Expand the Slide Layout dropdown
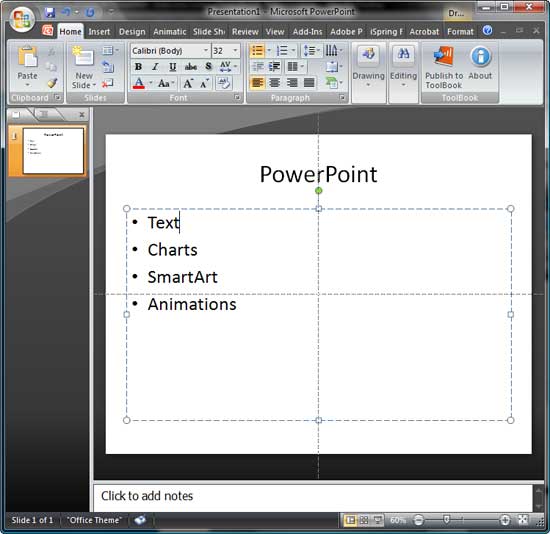The image size is (550, 534). [x=110, y=51]
